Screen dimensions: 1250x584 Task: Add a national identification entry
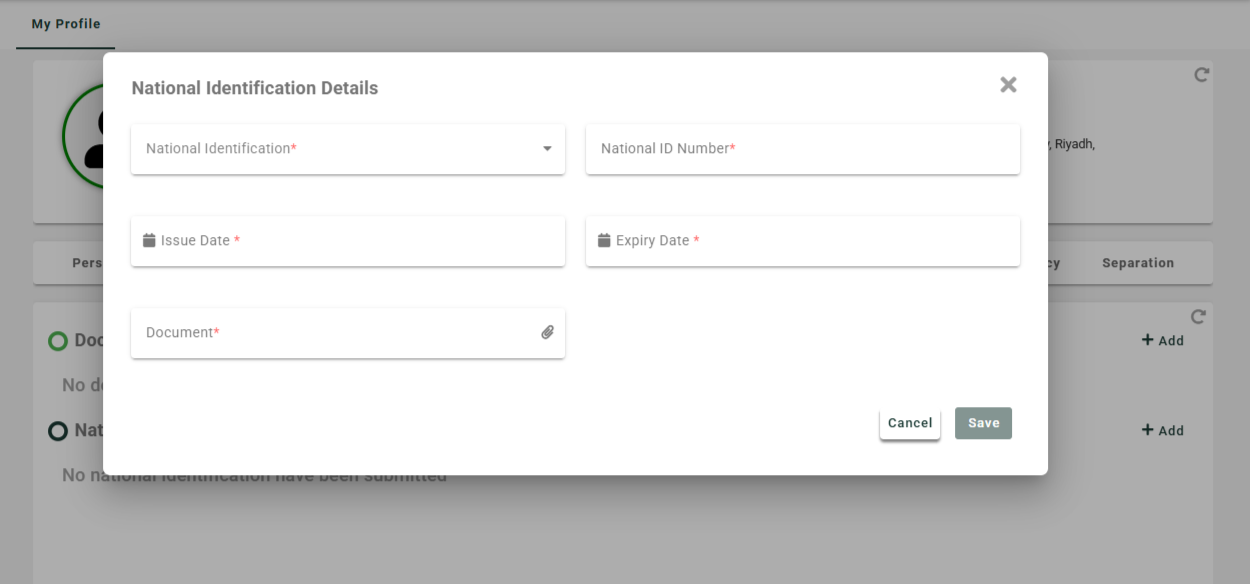pyautogui.click(x=1163, y=430)
